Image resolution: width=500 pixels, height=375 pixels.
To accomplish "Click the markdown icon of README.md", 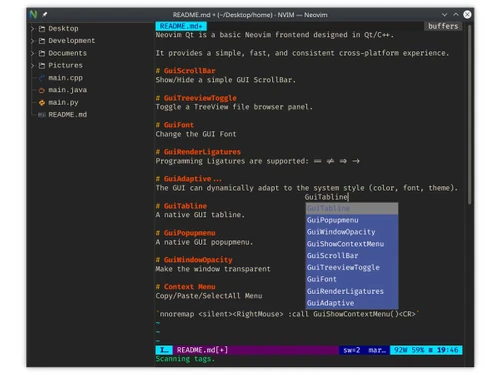I will pos(42,115).
